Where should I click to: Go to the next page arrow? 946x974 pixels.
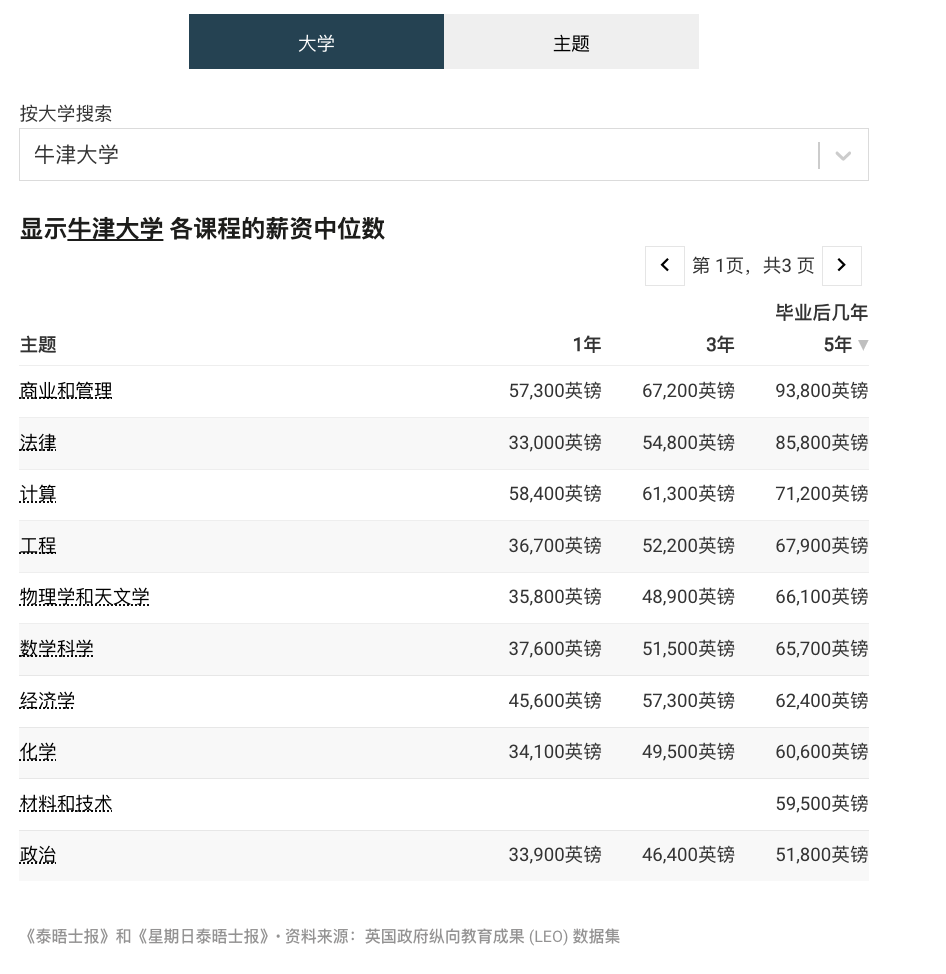click(841, 265)
